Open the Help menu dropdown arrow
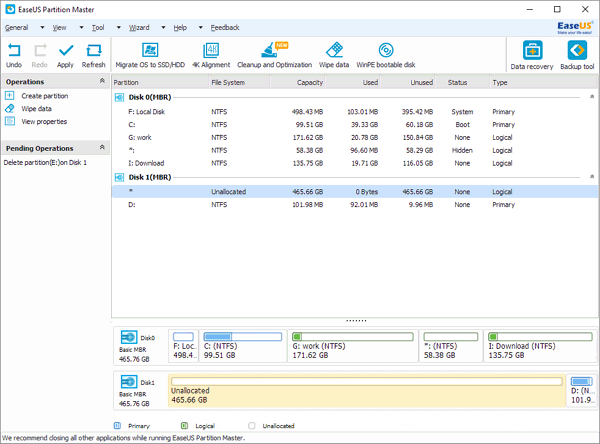The height and width of the screenshot is (444, 600). 201,28
